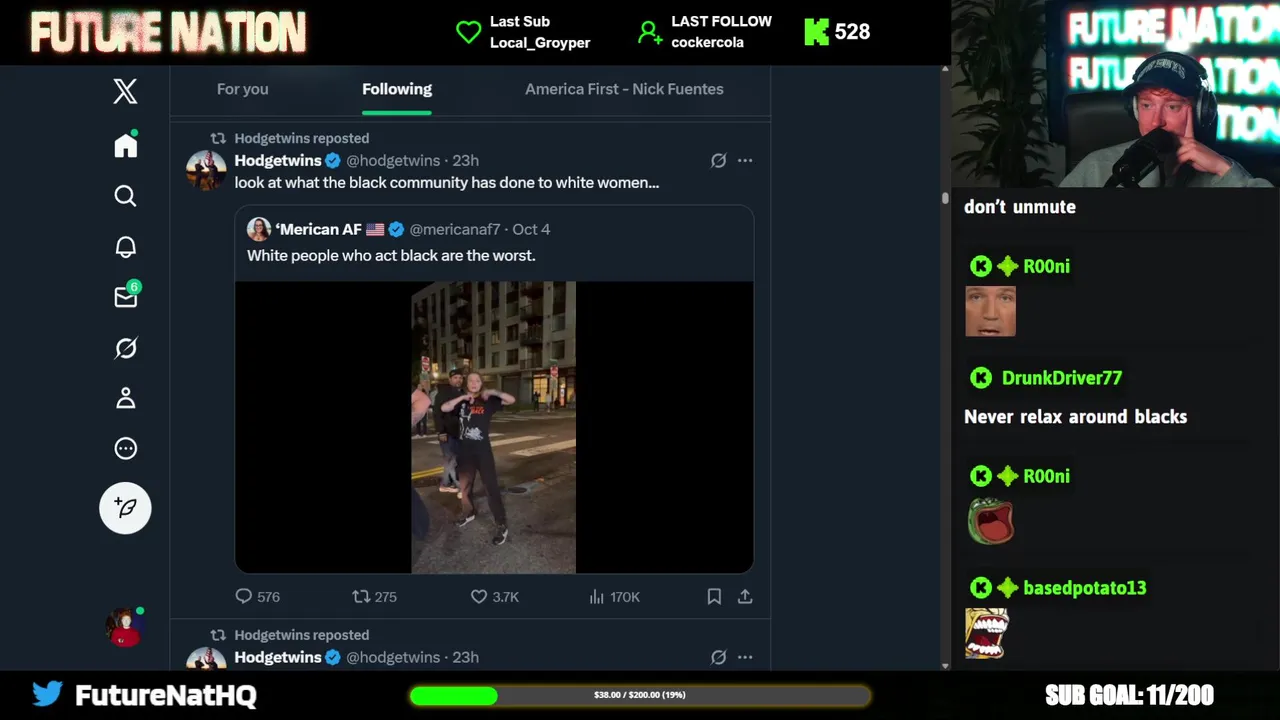The height and width of the screenshot is (720, 1280).
Task: Open More circle ellipsis menu
Action: [125, 449]
